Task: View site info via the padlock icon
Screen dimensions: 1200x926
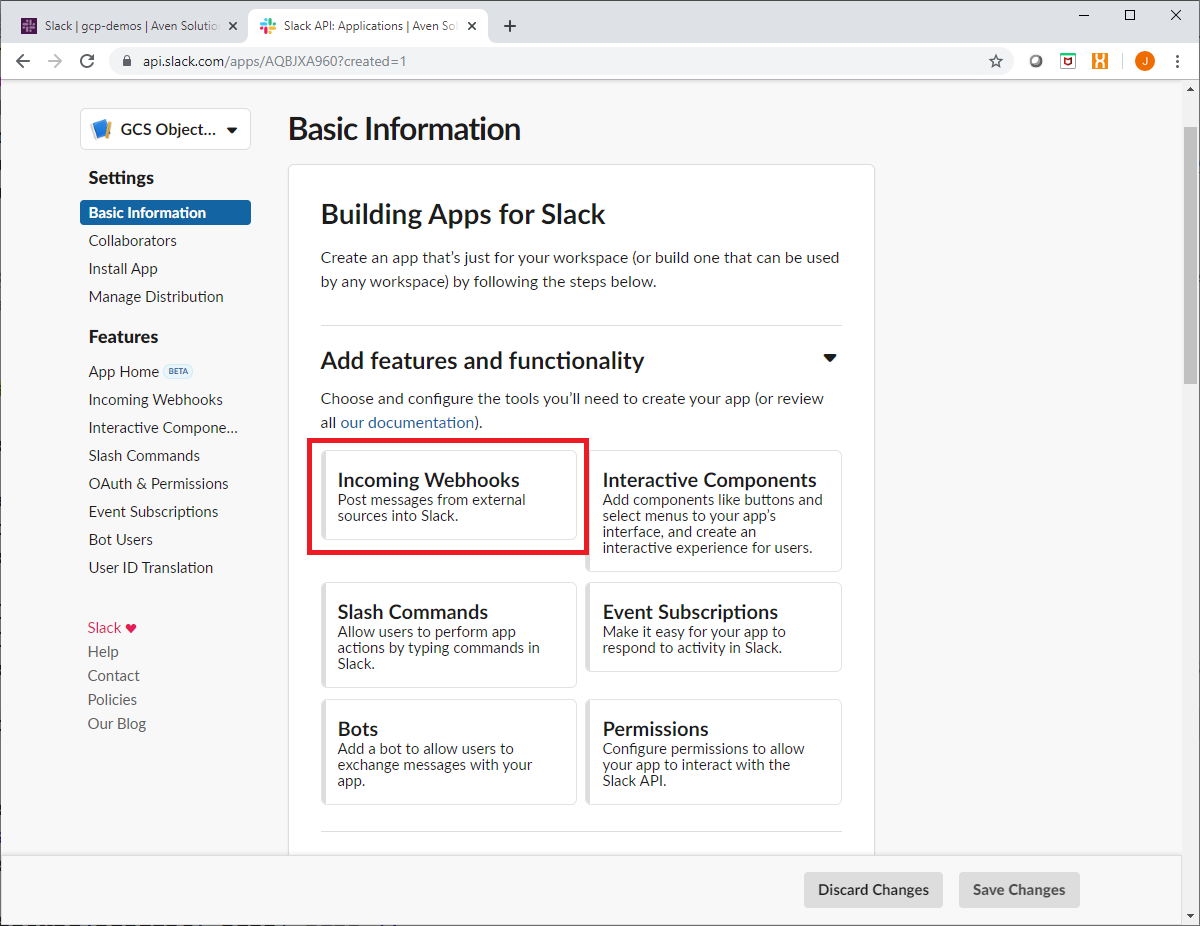Action: [126, 61]
